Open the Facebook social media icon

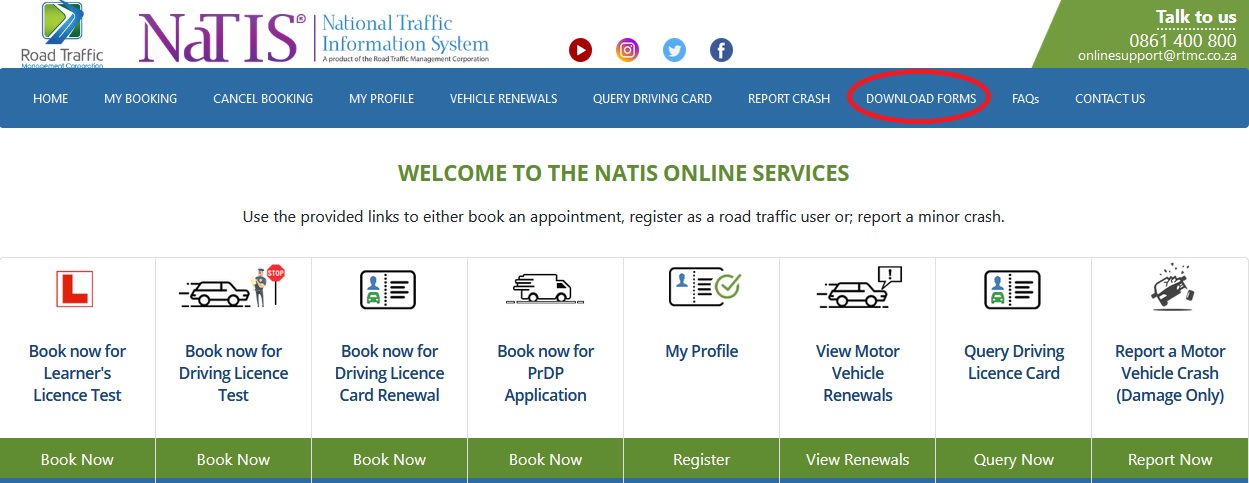721,50
